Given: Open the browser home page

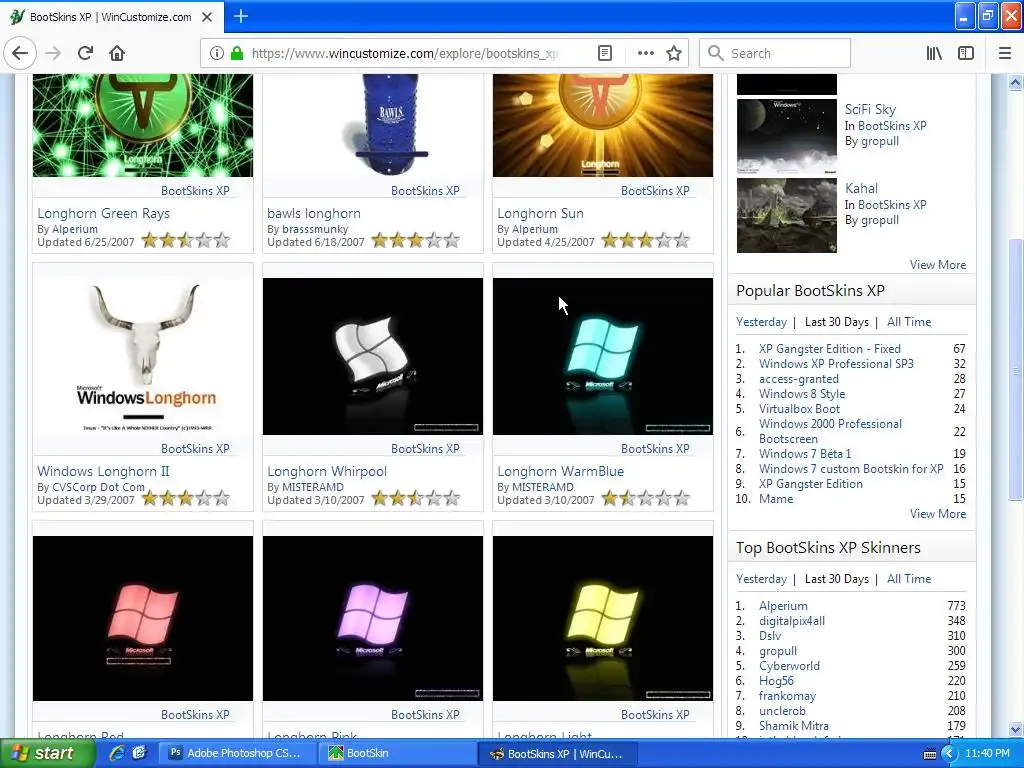Looking at the screenshot, I should click(117, 53).
